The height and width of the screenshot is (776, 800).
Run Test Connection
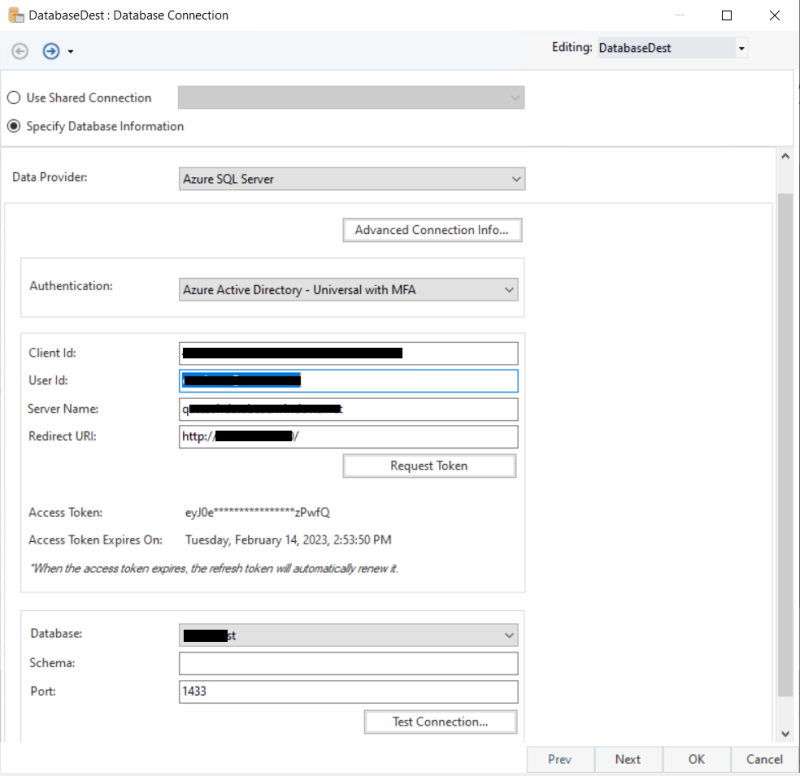point(440,721)
